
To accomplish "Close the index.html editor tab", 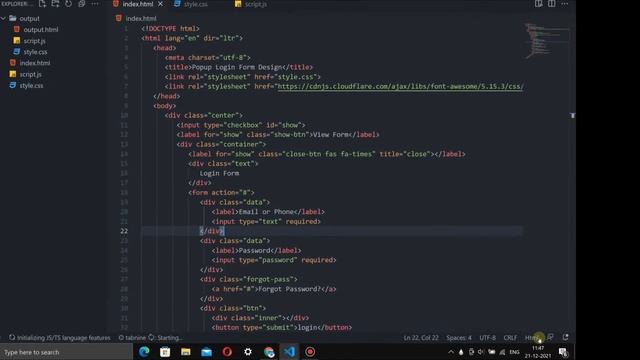I will point(160,4).
